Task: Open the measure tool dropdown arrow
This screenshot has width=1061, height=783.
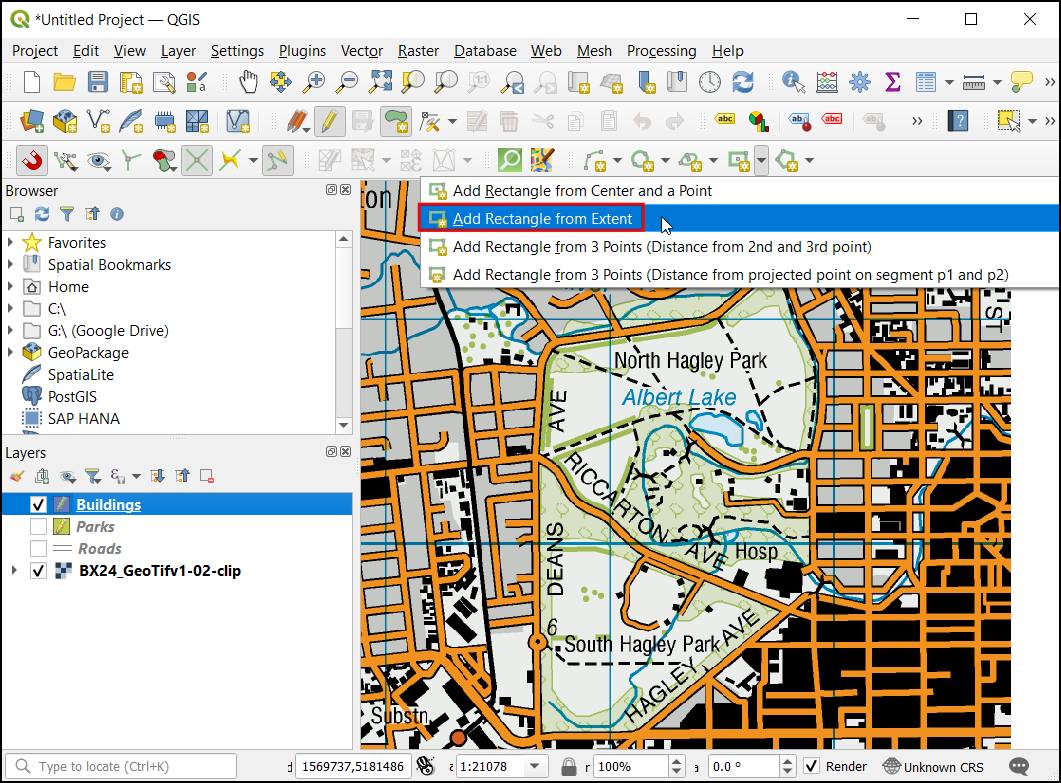Action: pyautogui.click(x=996, y=82)
